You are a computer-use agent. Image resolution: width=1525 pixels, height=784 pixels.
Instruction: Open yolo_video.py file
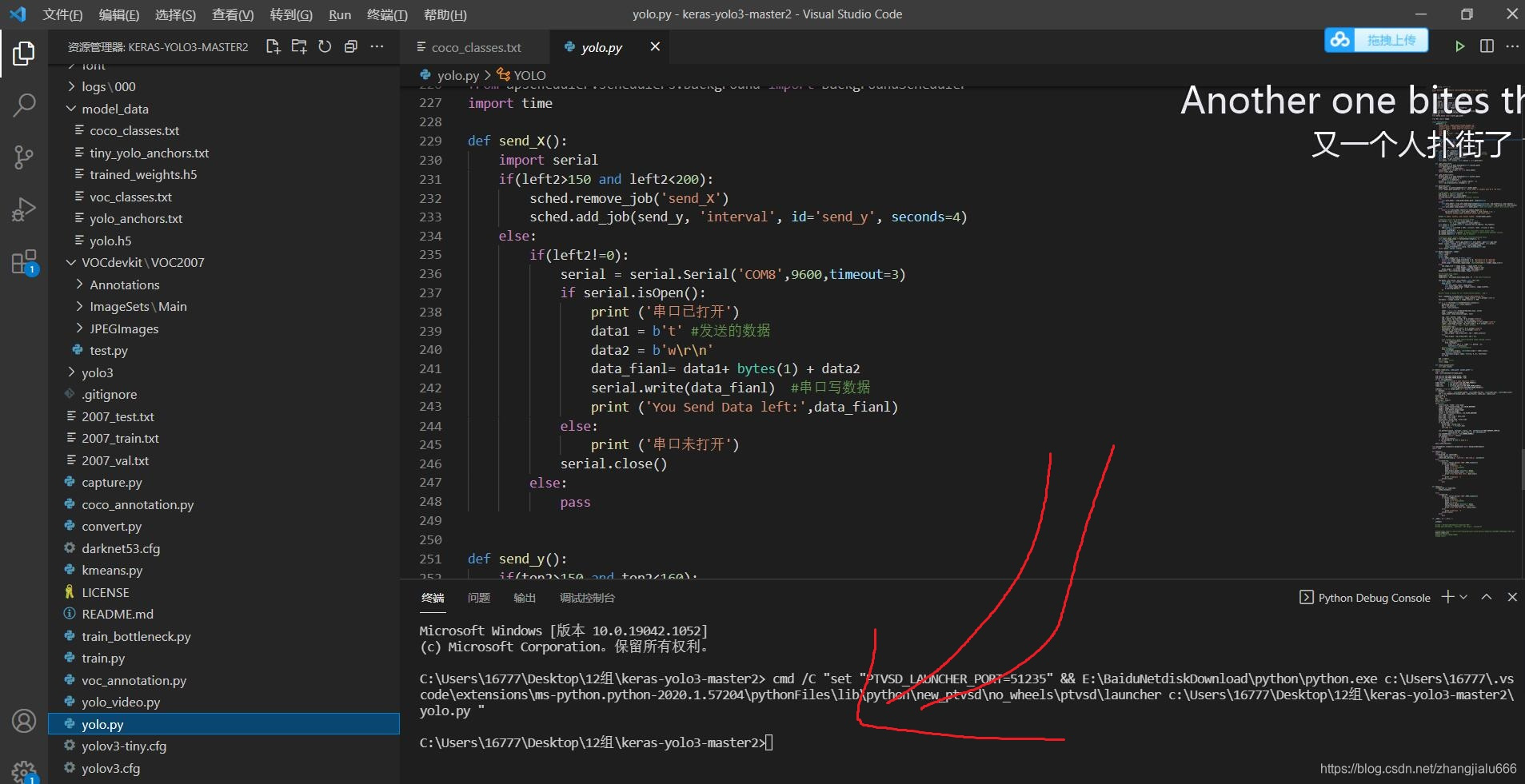[x=224, y=702]
